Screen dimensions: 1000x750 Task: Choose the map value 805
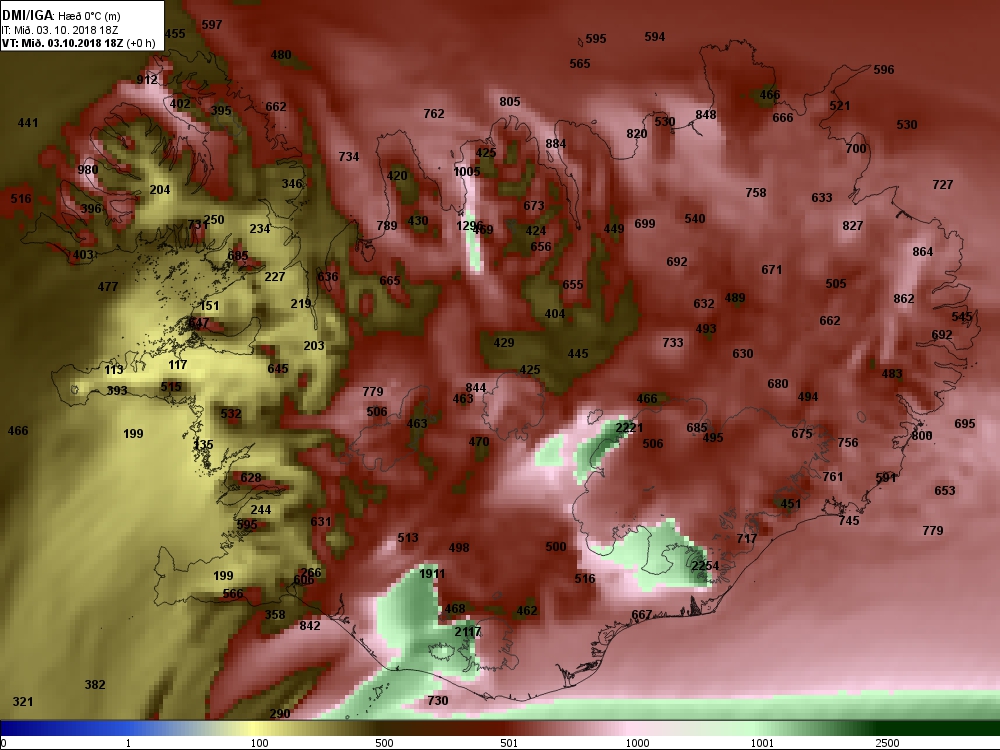click(510, 101)
